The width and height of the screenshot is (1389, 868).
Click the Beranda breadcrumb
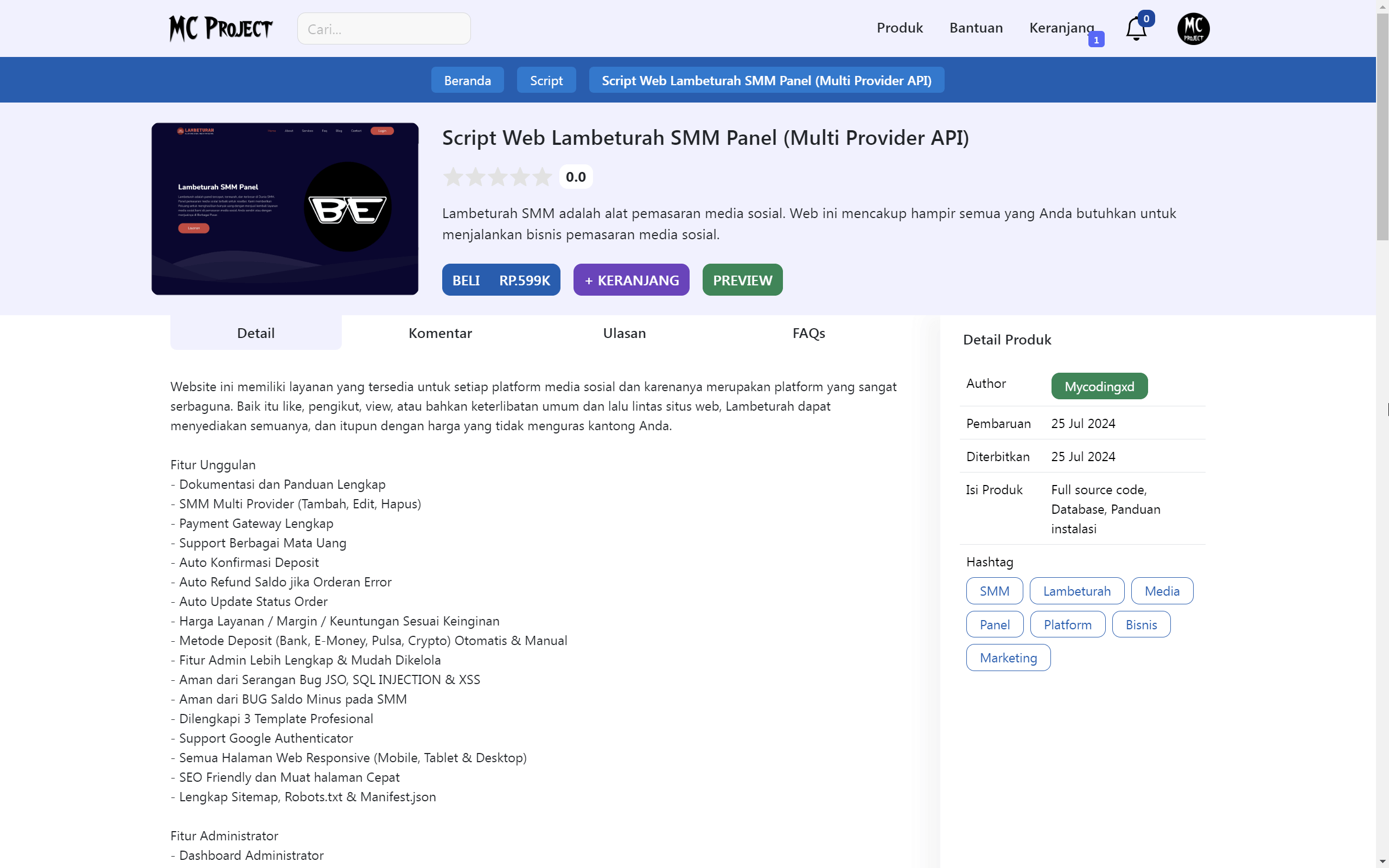(x=467, y=80)
